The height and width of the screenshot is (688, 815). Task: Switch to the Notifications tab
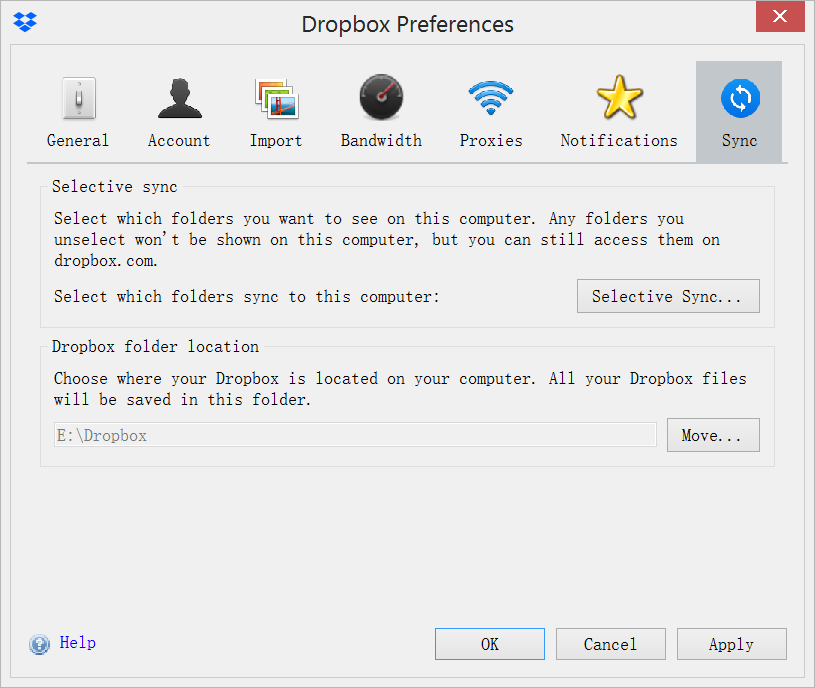point(618,111)
